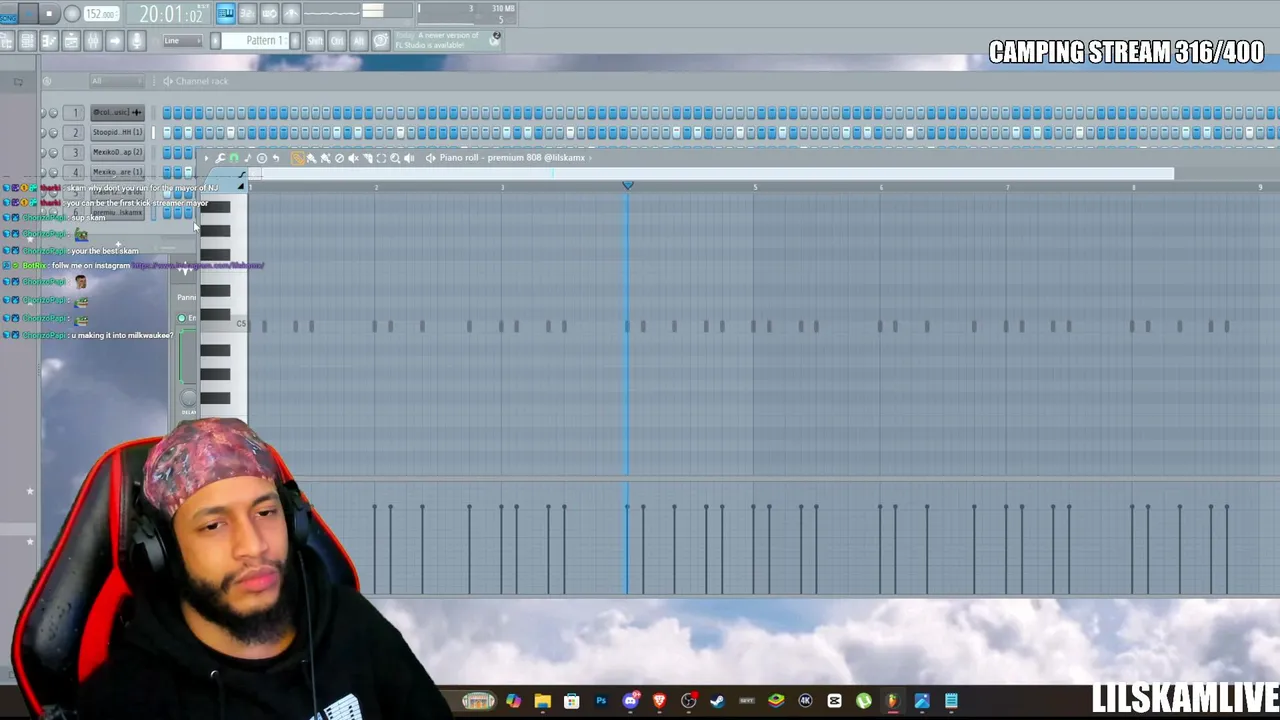1280x720 pixels.
Task: Open the Discord taskbar icon
Action: click(630, 701)
